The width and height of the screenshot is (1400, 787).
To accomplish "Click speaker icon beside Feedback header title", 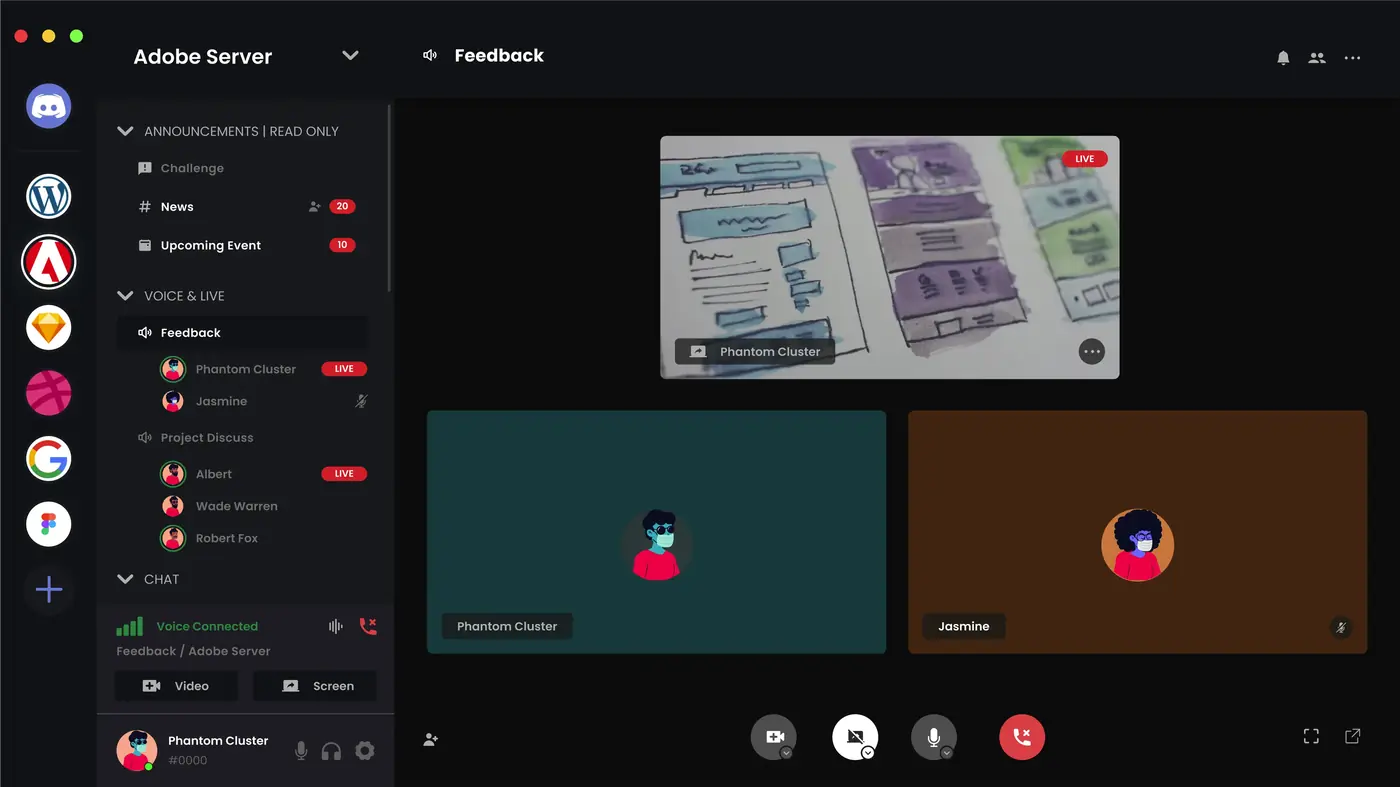I will [x=430, y=56].
